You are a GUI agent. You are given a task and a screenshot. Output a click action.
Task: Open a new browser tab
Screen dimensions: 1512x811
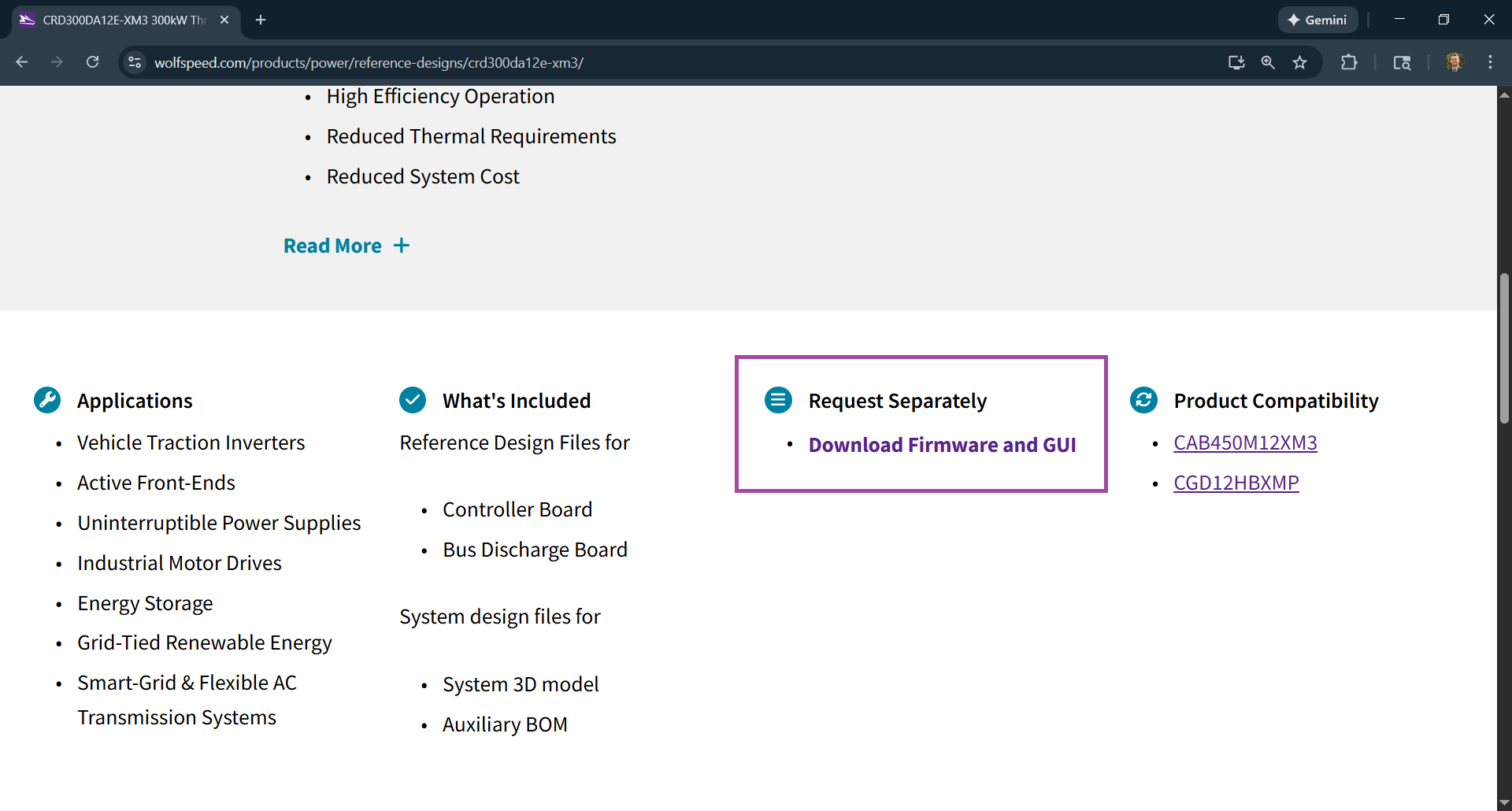coord(261,20)
